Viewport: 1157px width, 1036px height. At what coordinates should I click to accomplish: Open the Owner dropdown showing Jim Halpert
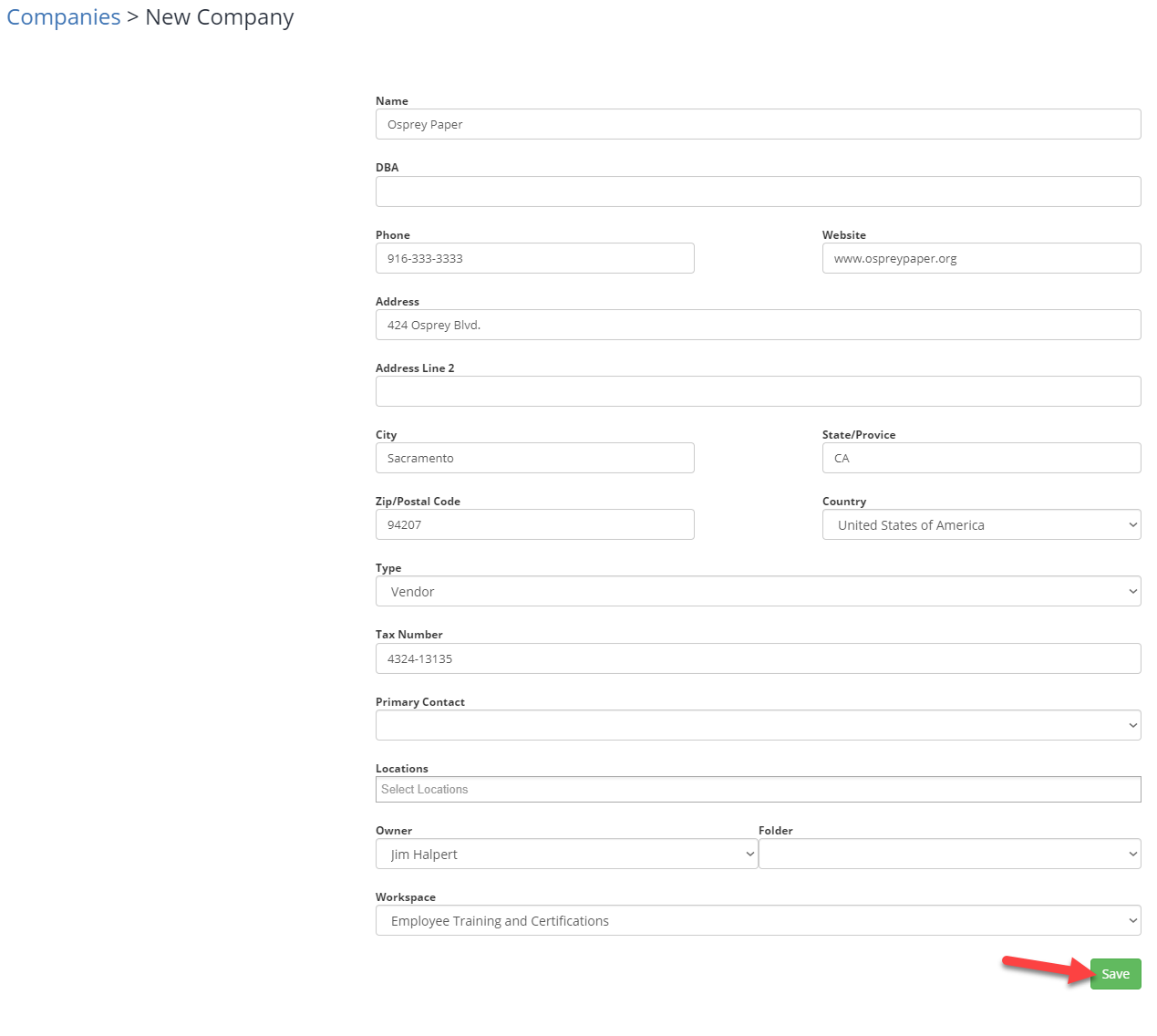click(566, 854)
